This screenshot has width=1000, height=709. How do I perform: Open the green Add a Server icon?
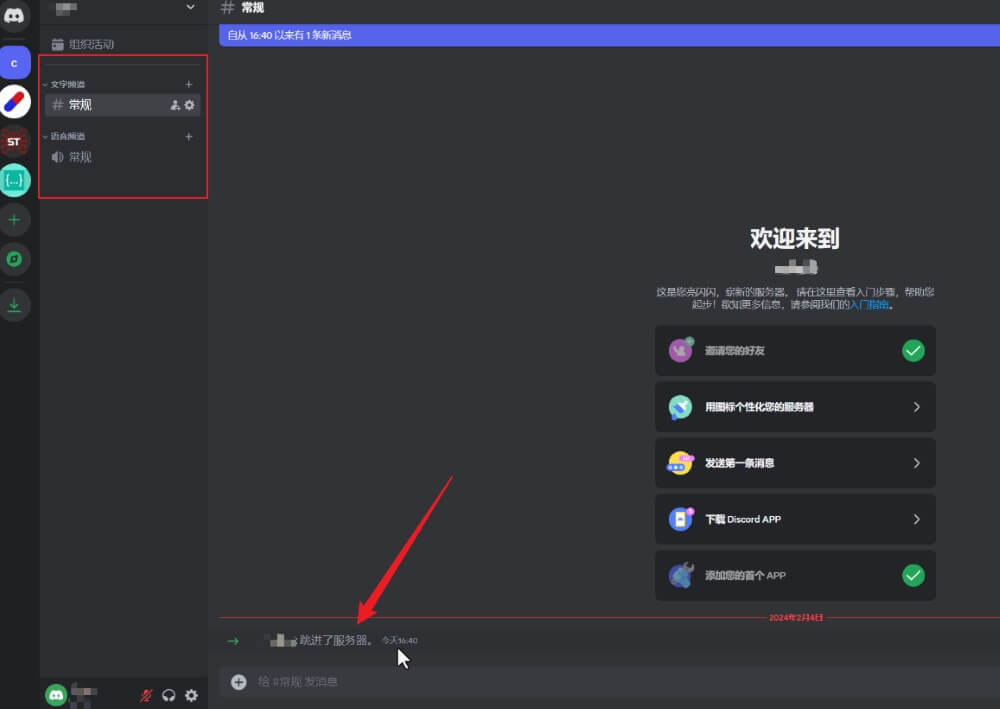(x=14, y=220)
